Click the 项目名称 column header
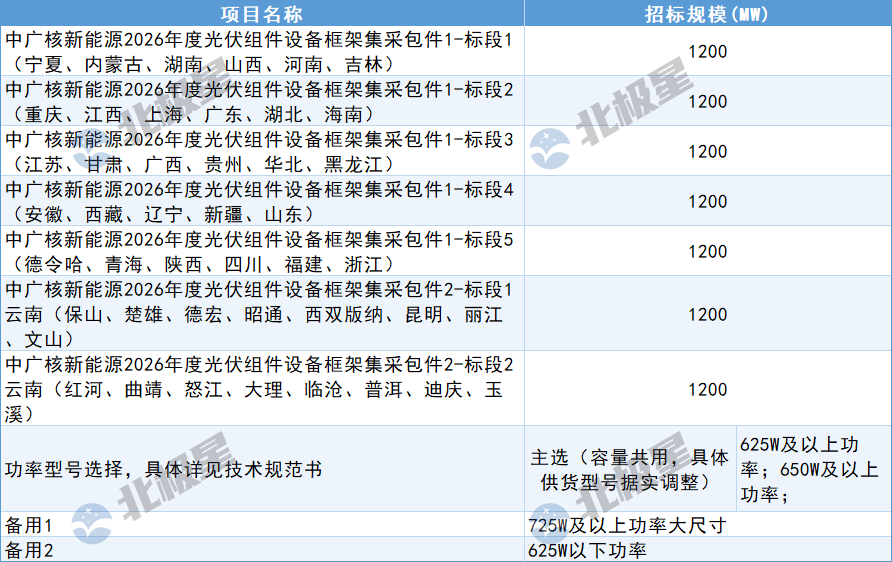892x562 pixels. tap(261, 13)
